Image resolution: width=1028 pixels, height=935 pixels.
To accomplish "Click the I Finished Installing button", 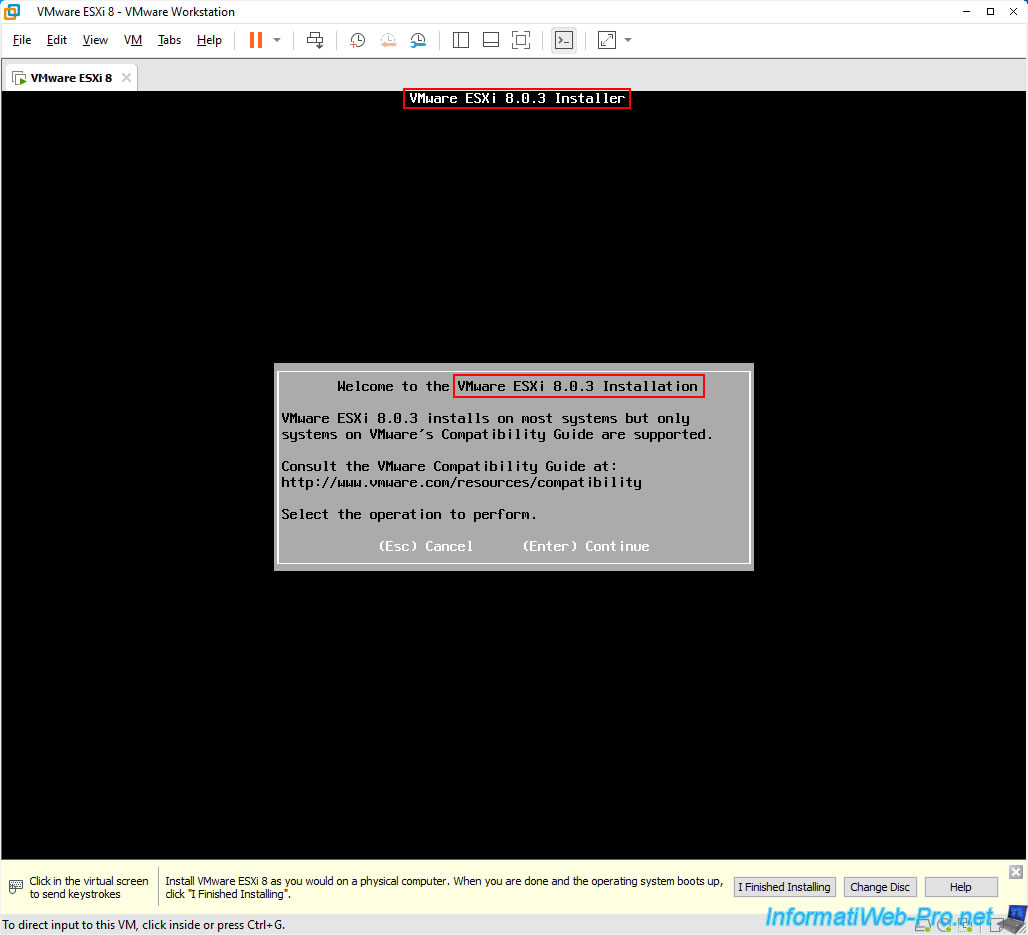I will point(784,887).
